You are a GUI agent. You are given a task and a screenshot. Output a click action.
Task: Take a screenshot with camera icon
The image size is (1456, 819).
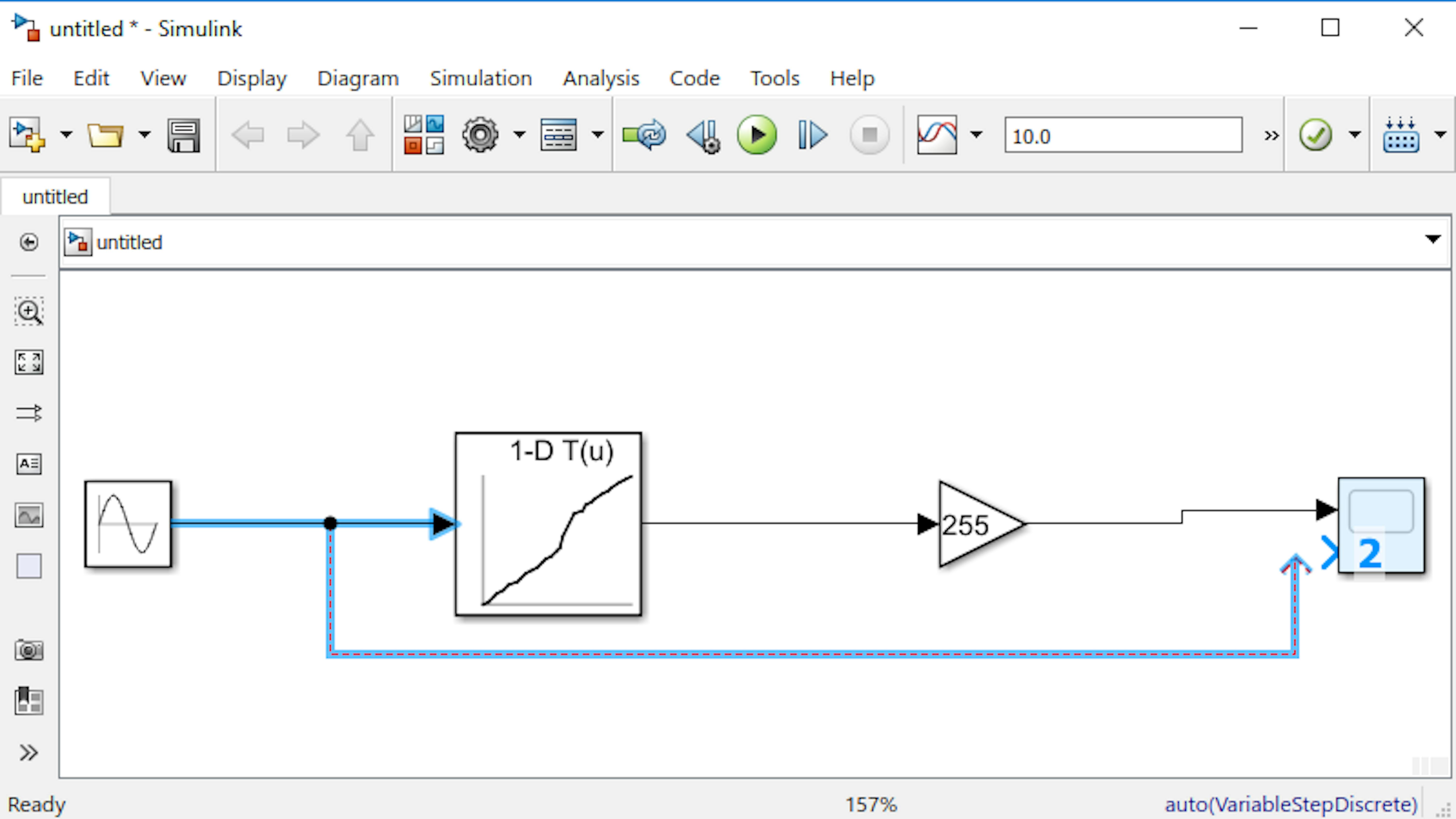point(29,650)
